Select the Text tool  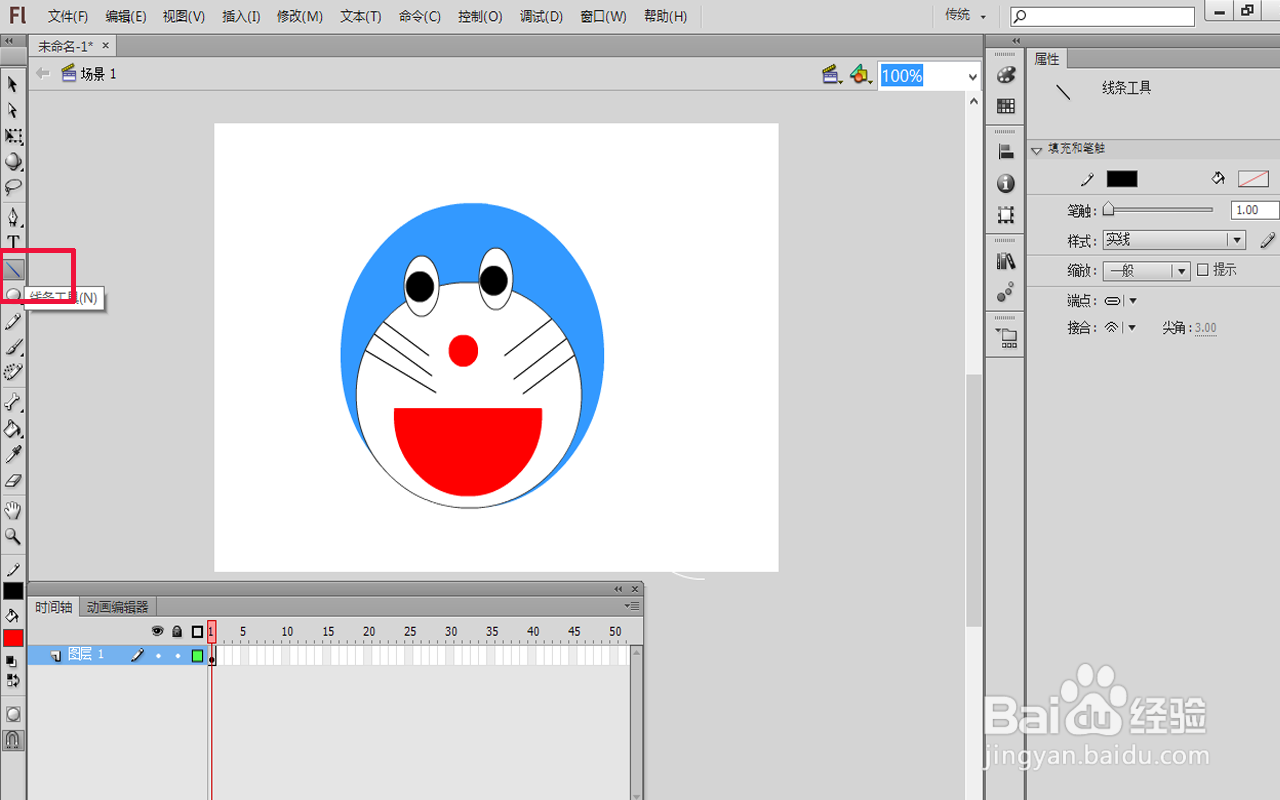[x=13, y=242]
